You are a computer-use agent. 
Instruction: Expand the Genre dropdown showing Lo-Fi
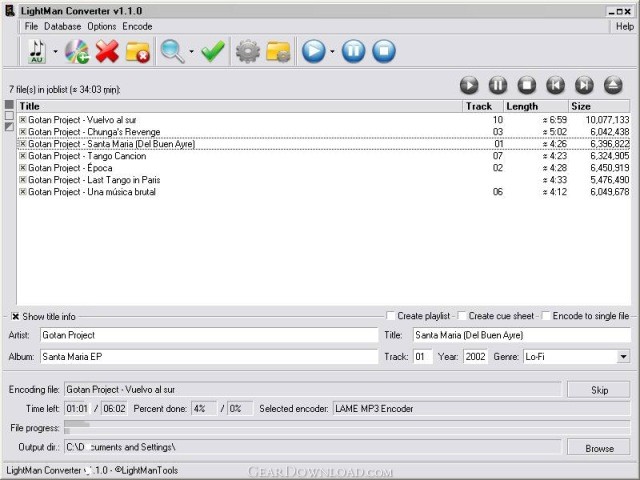click(623, 357)
